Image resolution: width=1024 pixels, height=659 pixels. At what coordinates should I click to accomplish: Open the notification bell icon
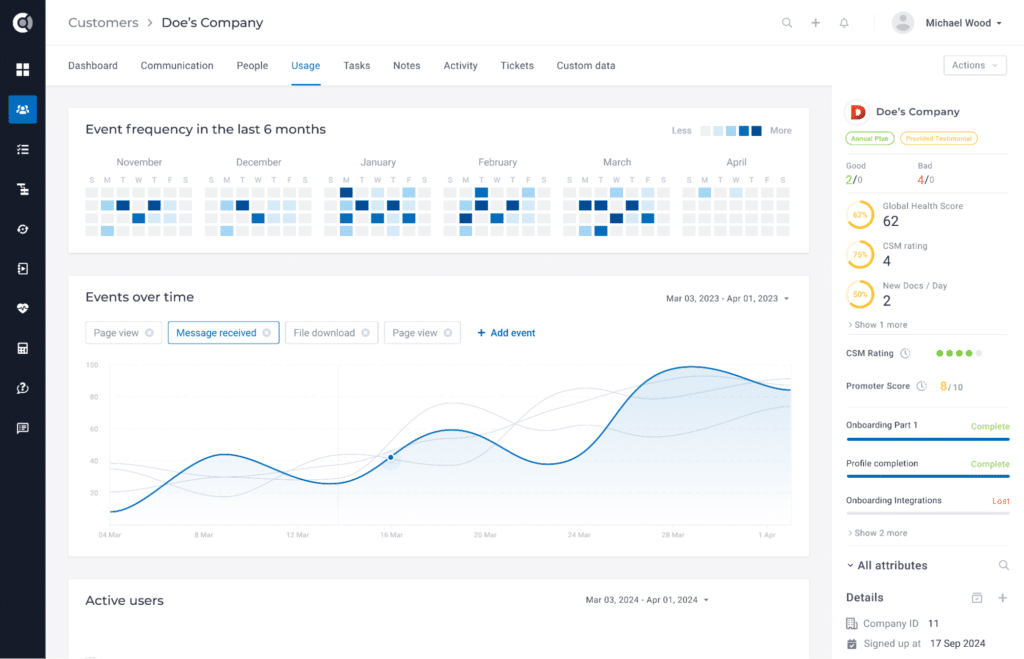point(843,22)
